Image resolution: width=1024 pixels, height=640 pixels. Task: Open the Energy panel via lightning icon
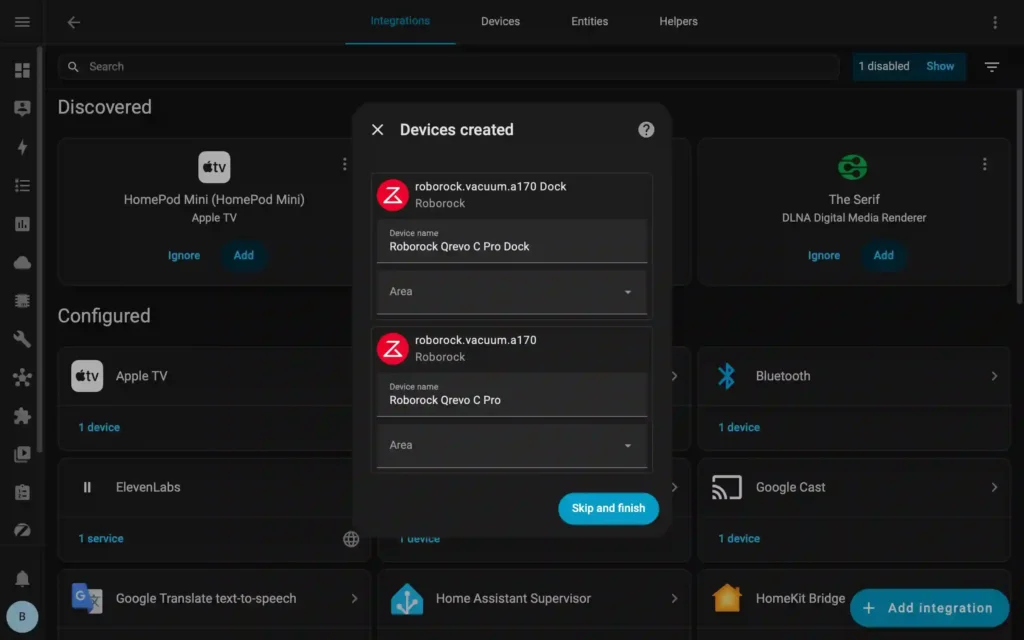coord(22,146)
